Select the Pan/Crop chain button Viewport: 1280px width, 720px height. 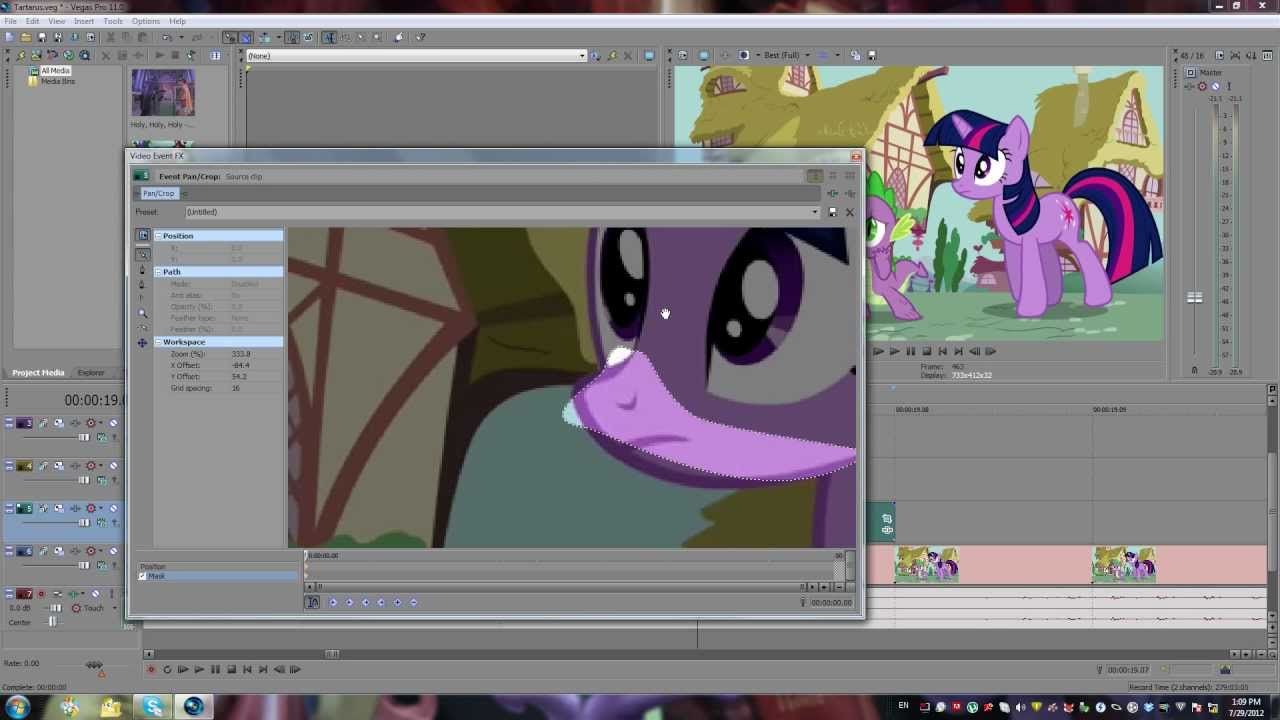pos(158,193)
